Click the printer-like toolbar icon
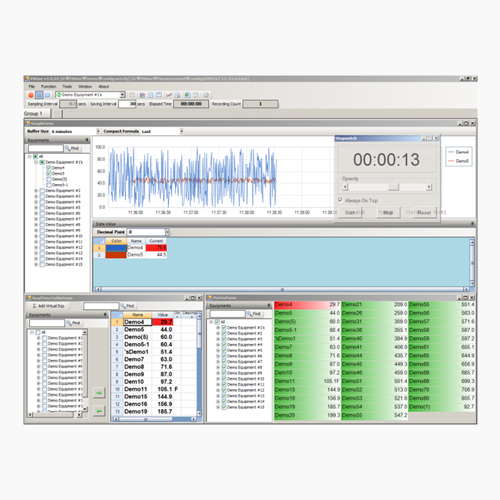 click(x=177, y=95)
